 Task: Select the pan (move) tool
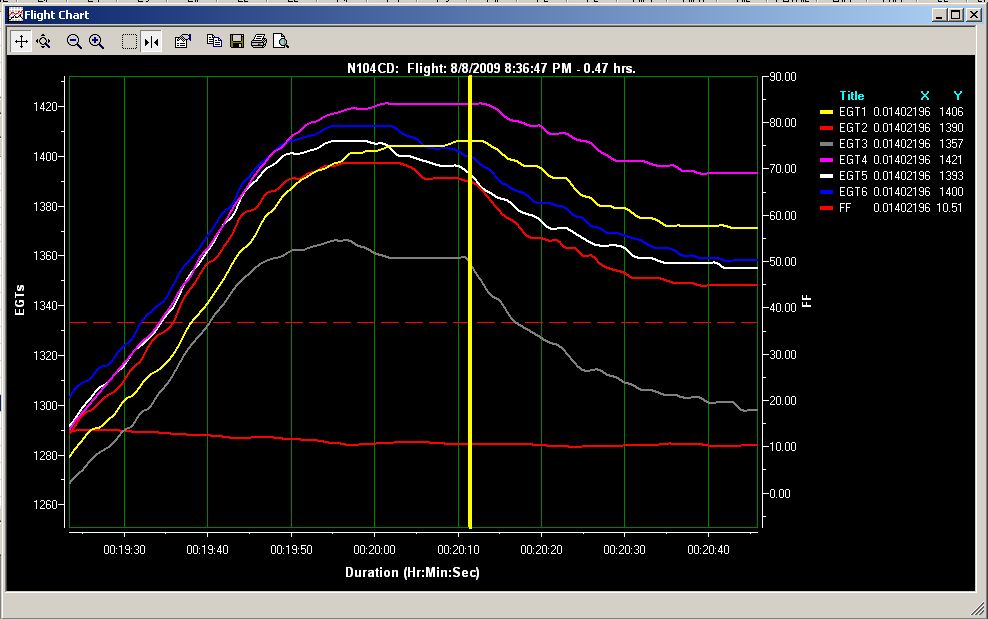[x=21, y=42]
